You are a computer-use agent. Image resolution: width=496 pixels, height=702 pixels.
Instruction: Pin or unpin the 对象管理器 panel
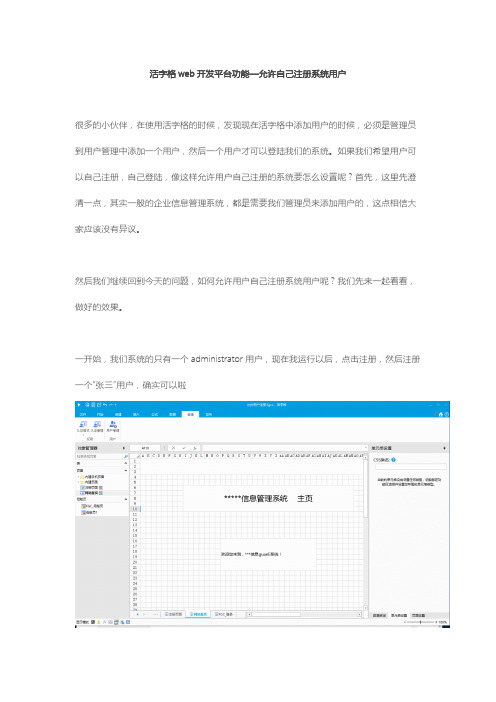tap(124, 448)
